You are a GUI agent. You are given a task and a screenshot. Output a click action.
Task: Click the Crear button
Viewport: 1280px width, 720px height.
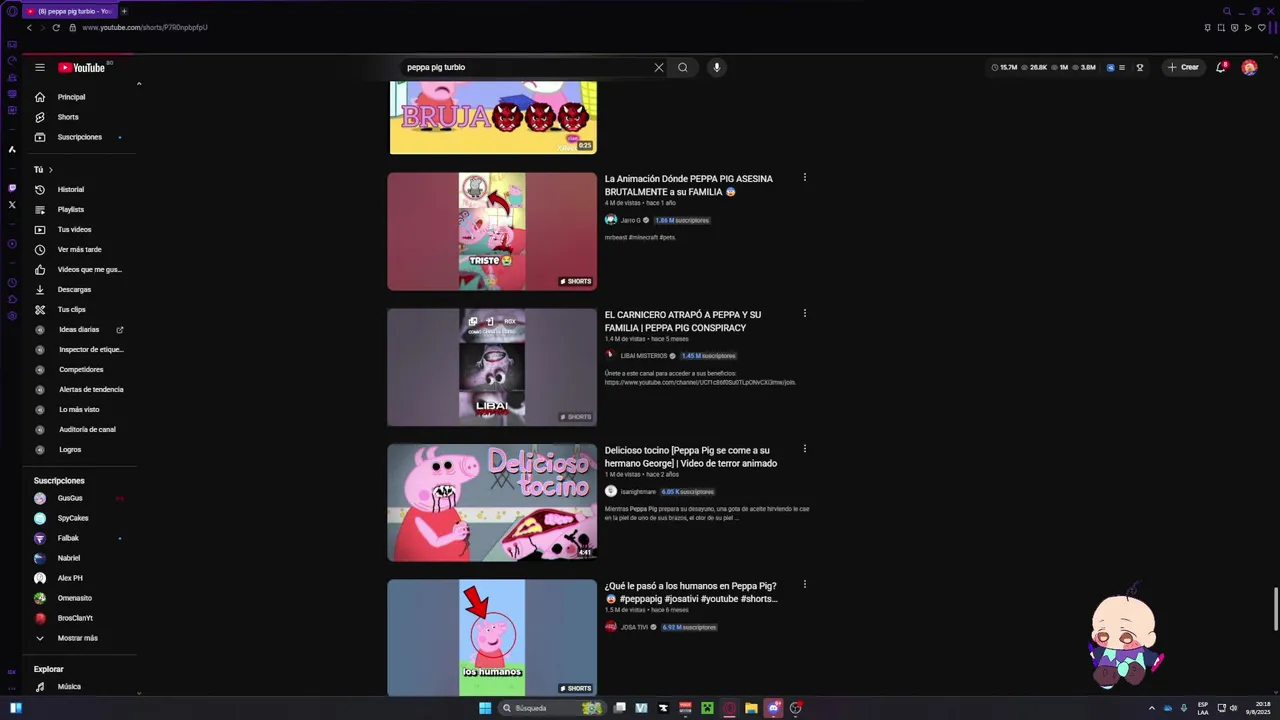1183,67
